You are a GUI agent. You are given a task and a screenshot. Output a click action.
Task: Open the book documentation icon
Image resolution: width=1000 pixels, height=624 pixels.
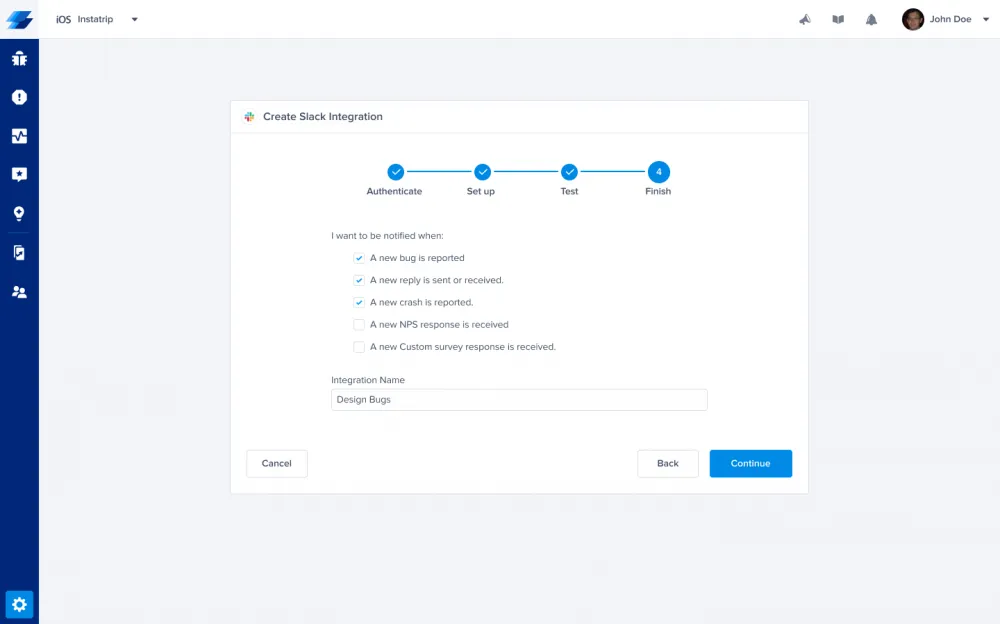point(838,19)
